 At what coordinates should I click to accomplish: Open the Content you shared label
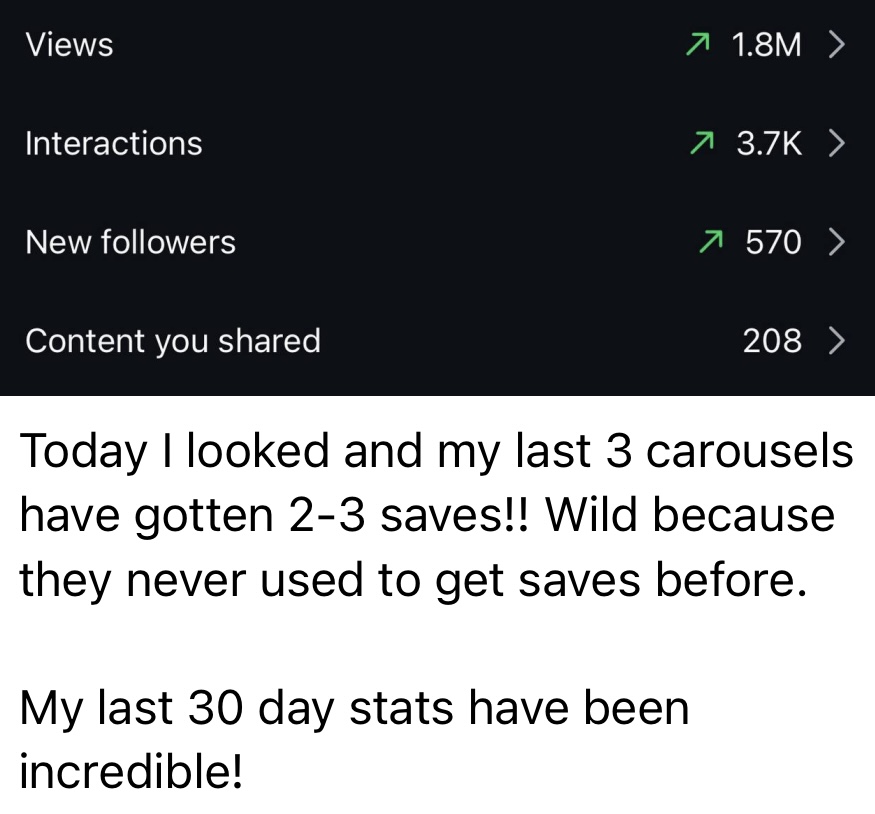[172, 341]
